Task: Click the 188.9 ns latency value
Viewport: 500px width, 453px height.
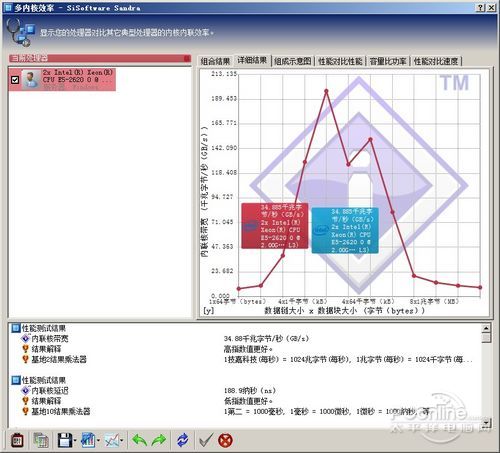Action: point(250,390)
